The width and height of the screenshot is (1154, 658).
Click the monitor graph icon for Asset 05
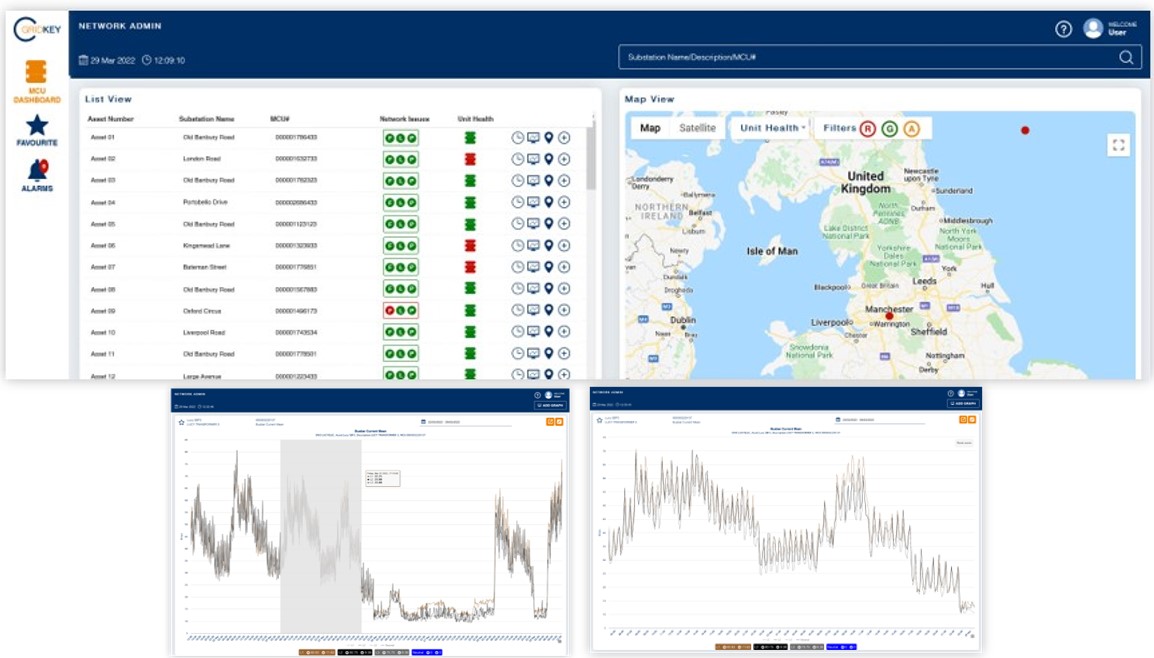pyautogui.click(x=533, y=224)
